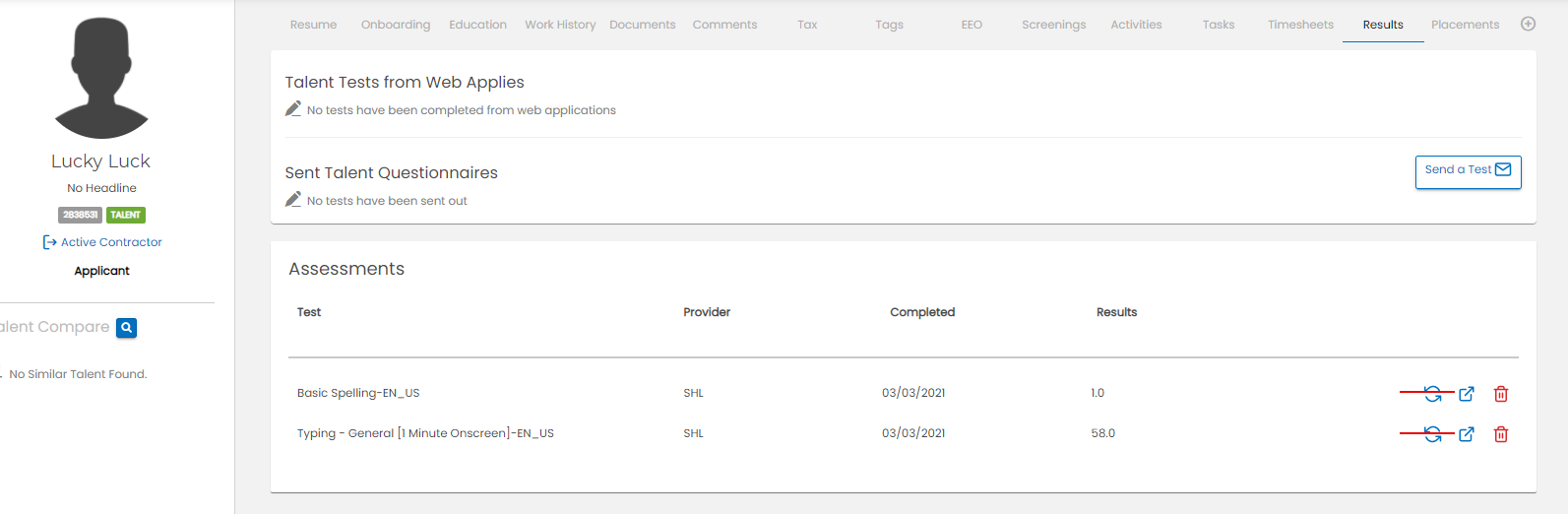Viewport: 1568px width, 514px height.
Task: Click the Lucky Luck name heading
Action: click(101, 161)
